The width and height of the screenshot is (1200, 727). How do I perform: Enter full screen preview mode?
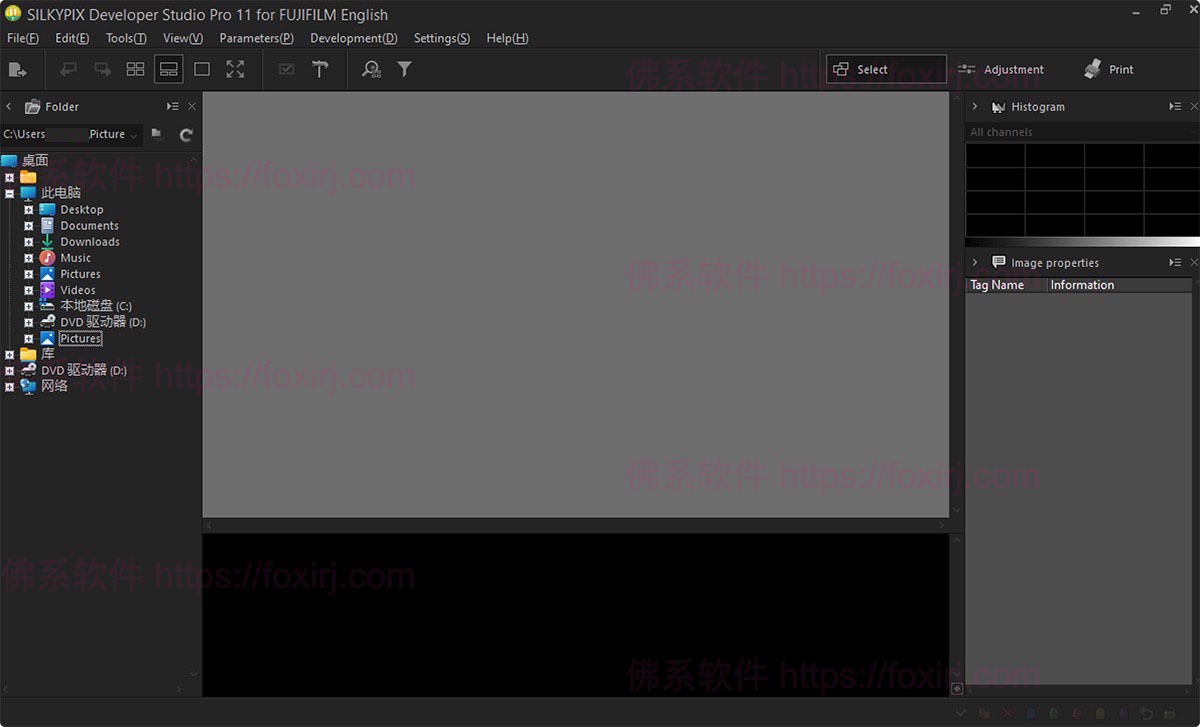point(235,69)
